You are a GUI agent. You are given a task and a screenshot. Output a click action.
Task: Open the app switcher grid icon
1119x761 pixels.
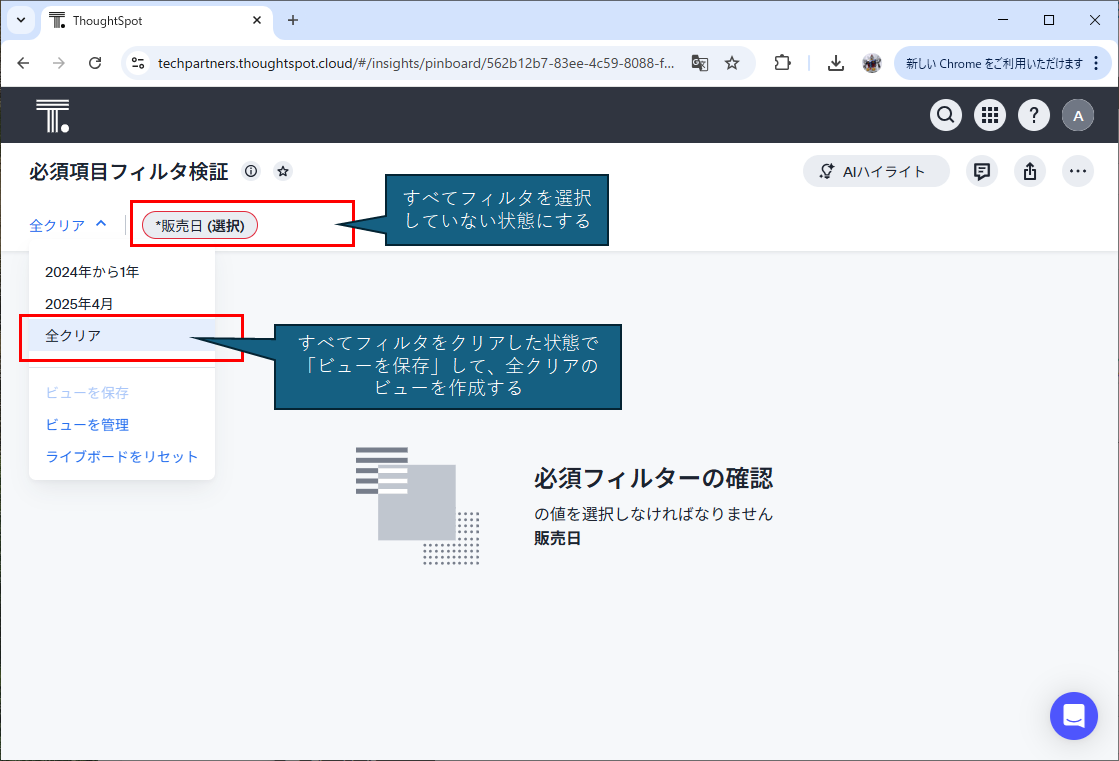pyautogui.click(x=990, y=116)
